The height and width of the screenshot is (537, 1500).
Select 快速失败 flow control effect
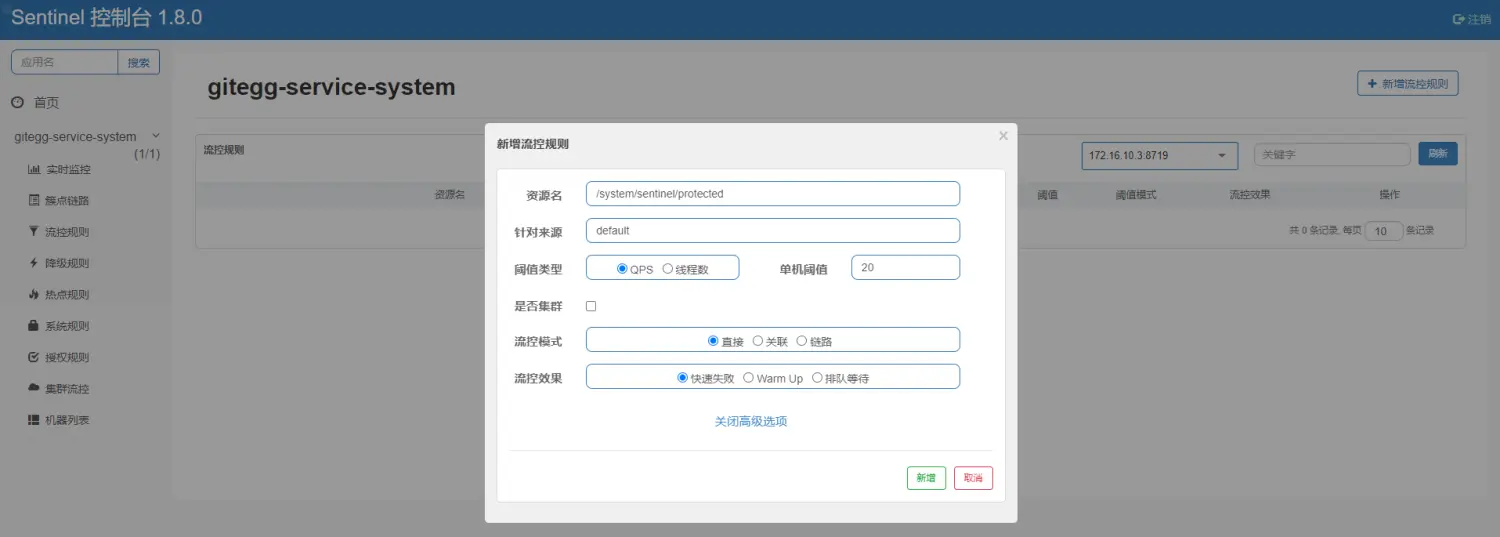[683, 378]
